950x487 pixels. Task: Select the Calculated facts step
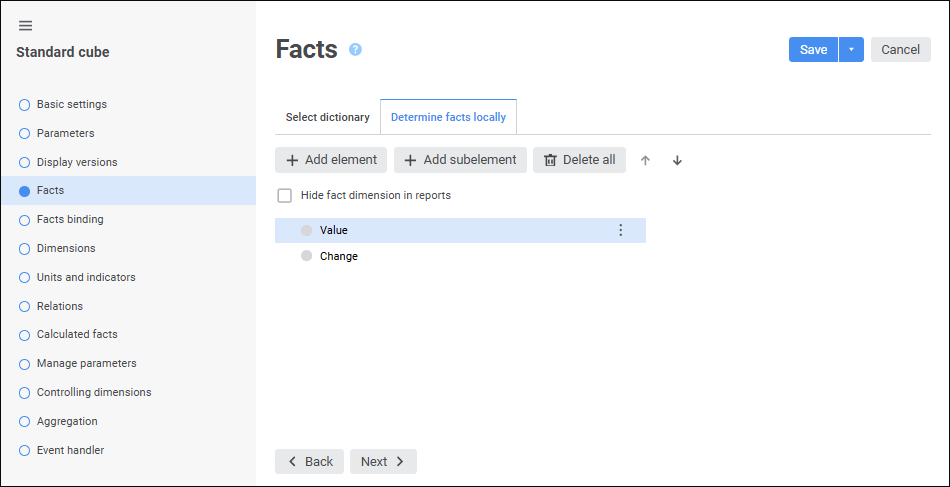click(x=77, y=334)
